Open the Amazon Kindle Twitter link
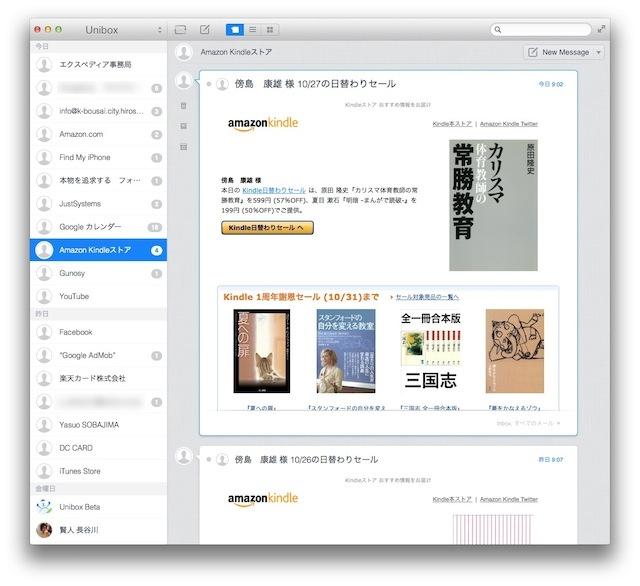Image resolution: width=640 pixels, height=586 pixels. coord(508,124)
